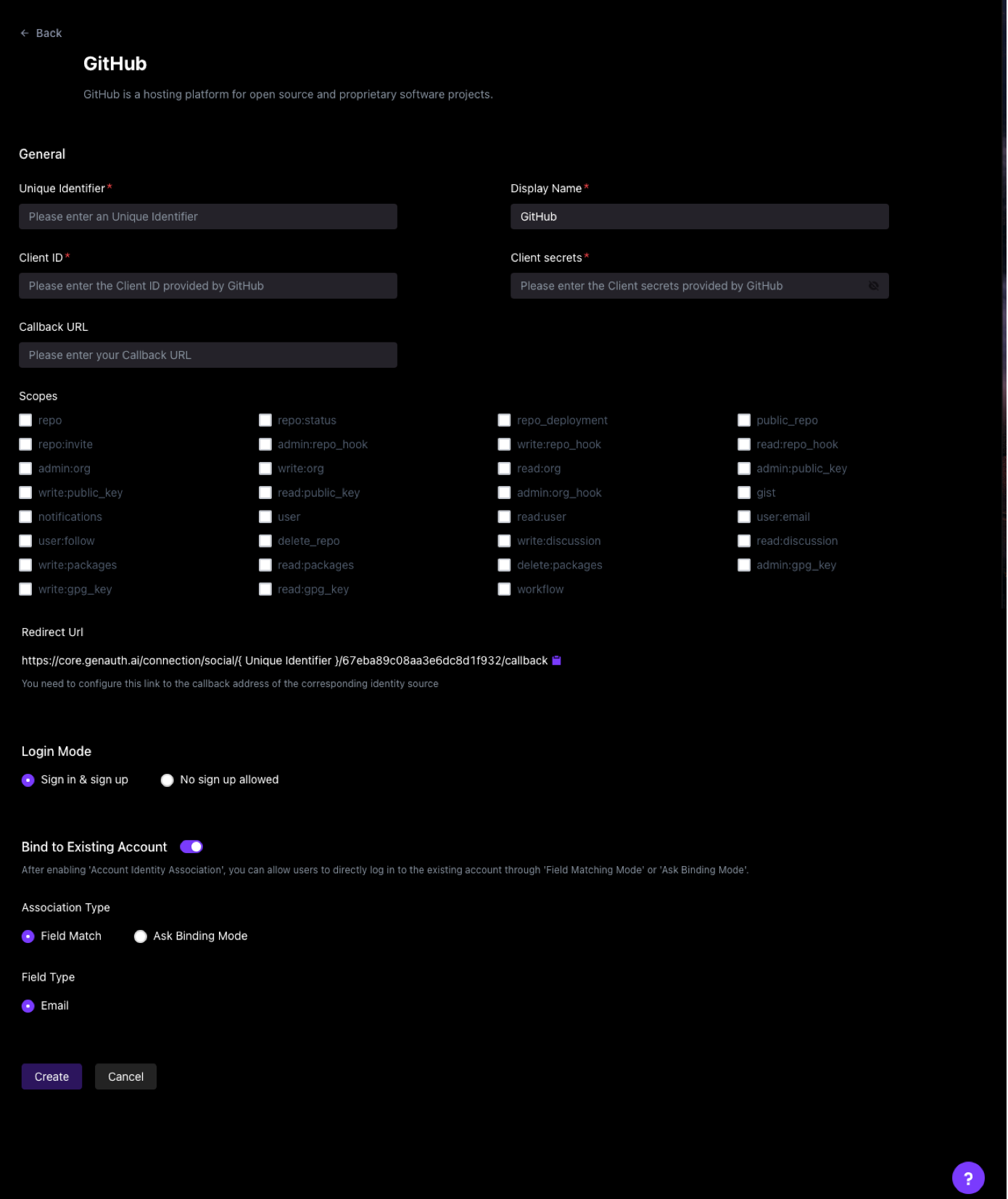
Task: Check the repo:invite scope
Action: pos(25,445)
